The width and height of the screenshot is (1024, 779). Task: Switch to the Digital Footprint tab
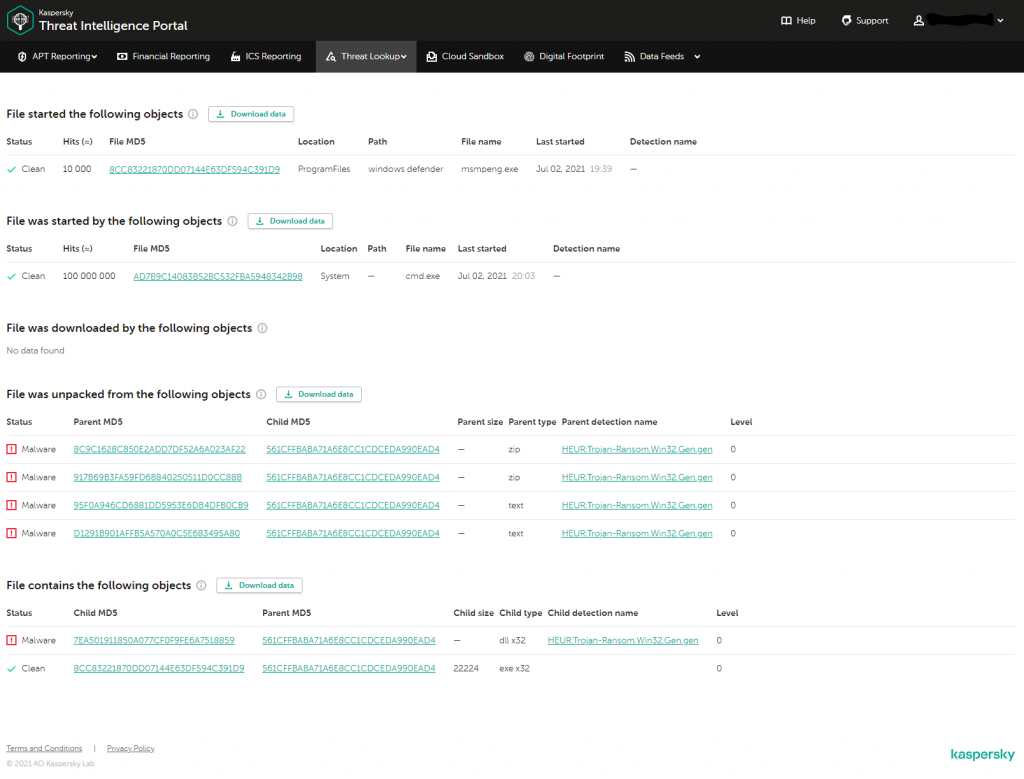564,57
